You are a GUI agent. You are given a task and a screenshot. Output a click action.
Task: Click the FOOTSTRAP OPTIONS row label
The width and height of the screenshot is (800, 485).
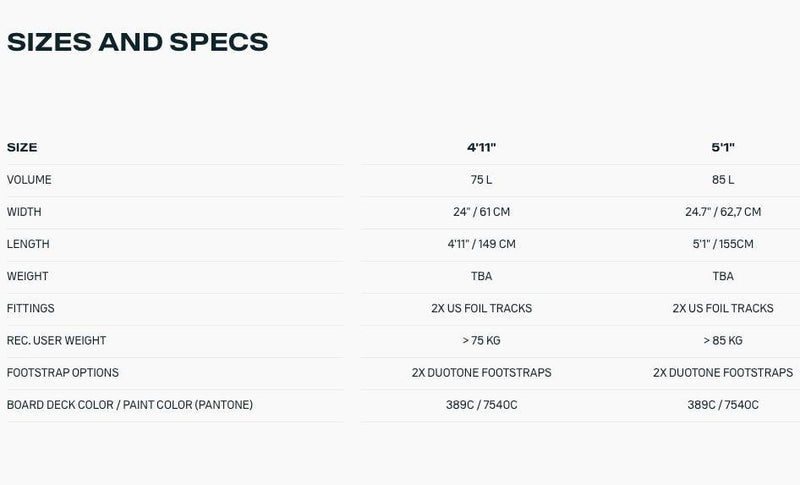point(63,372)
